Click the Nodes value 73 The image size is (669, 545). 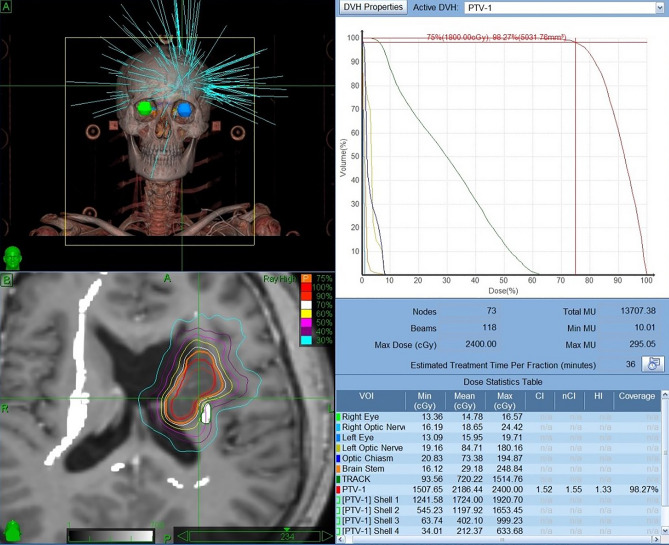coord(492,311)
